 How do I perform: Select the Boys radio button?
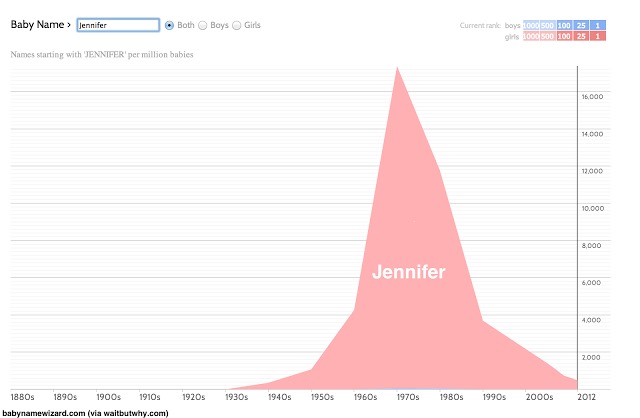pyautogui.click(x=202, y=25)
